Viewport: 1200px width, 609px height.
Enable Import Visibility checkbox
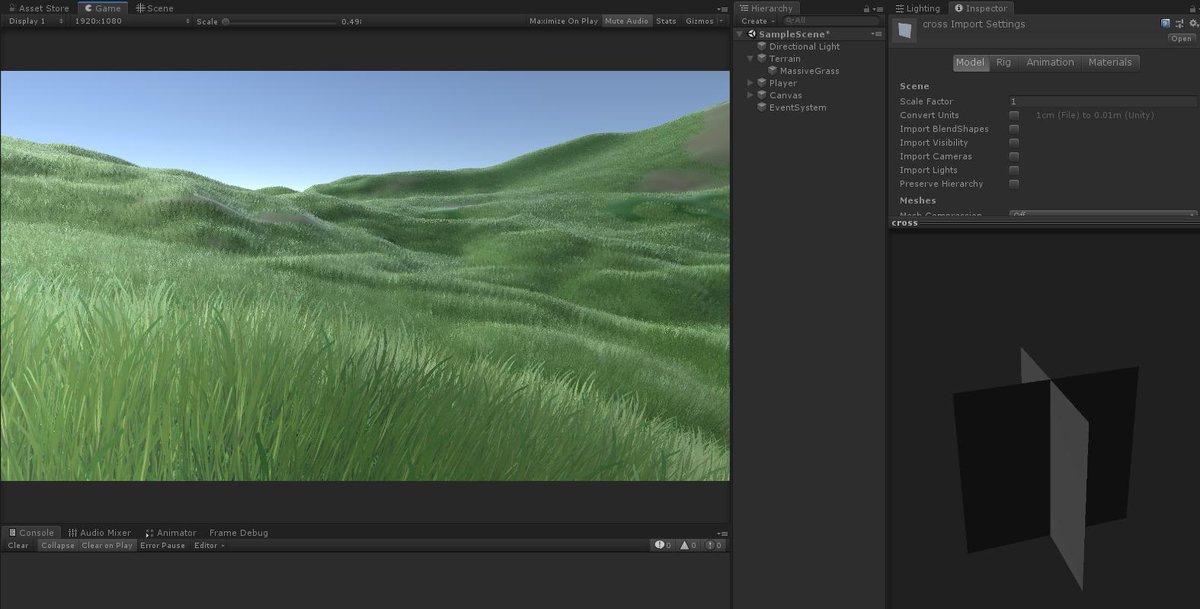[x=1014, y=142]
